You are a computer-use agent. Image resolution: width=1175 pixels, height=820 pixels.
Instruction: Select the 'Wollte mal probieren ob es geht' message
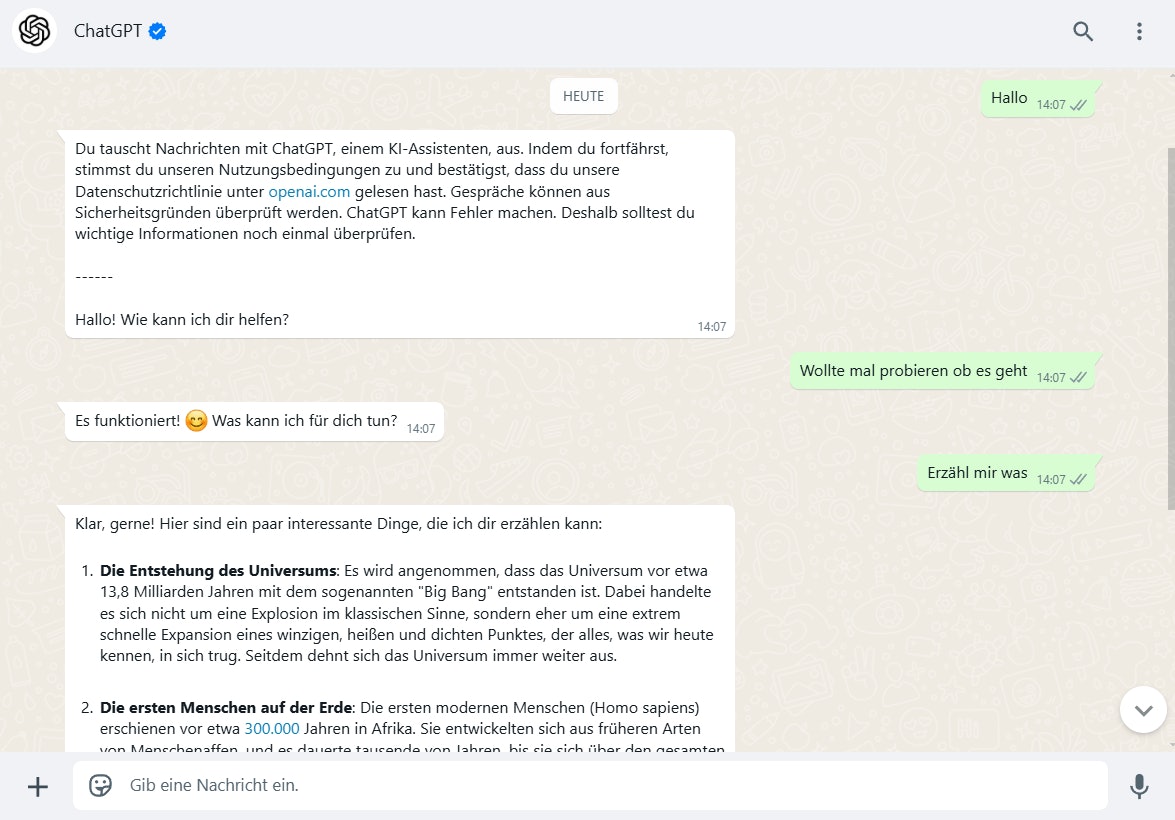[913, 371]
